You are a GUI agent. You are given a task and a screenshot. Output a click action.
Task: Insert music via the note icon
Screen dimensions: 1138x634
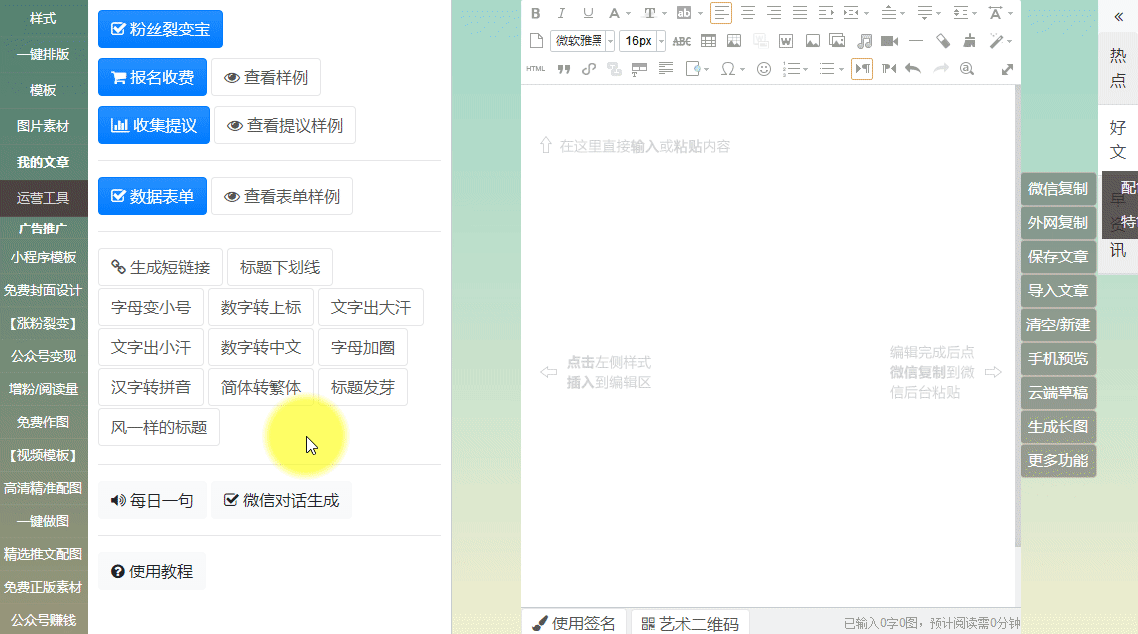[864, 41]
